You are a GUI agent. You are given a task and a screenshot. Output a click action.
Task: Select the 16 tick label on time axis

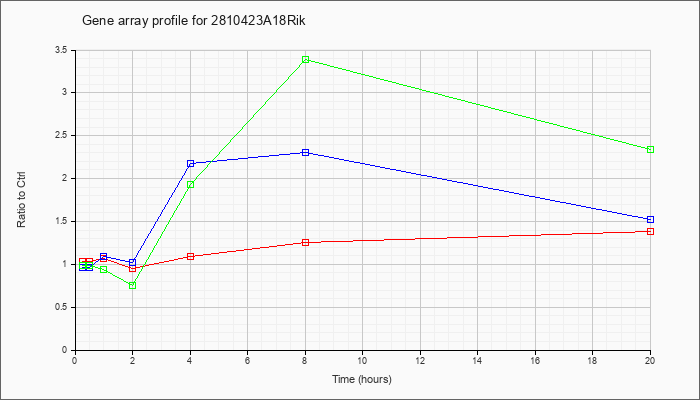pos(535,359)
